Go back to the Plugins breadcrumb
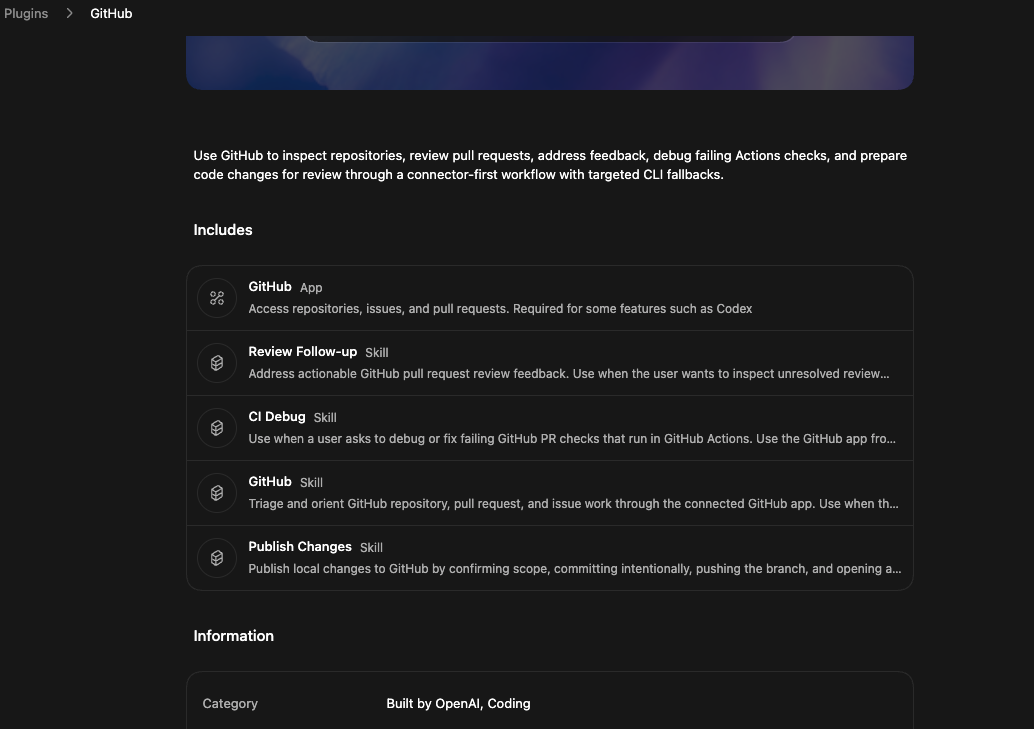Screen dimensions: 1034x729 [x=26, y=13]
